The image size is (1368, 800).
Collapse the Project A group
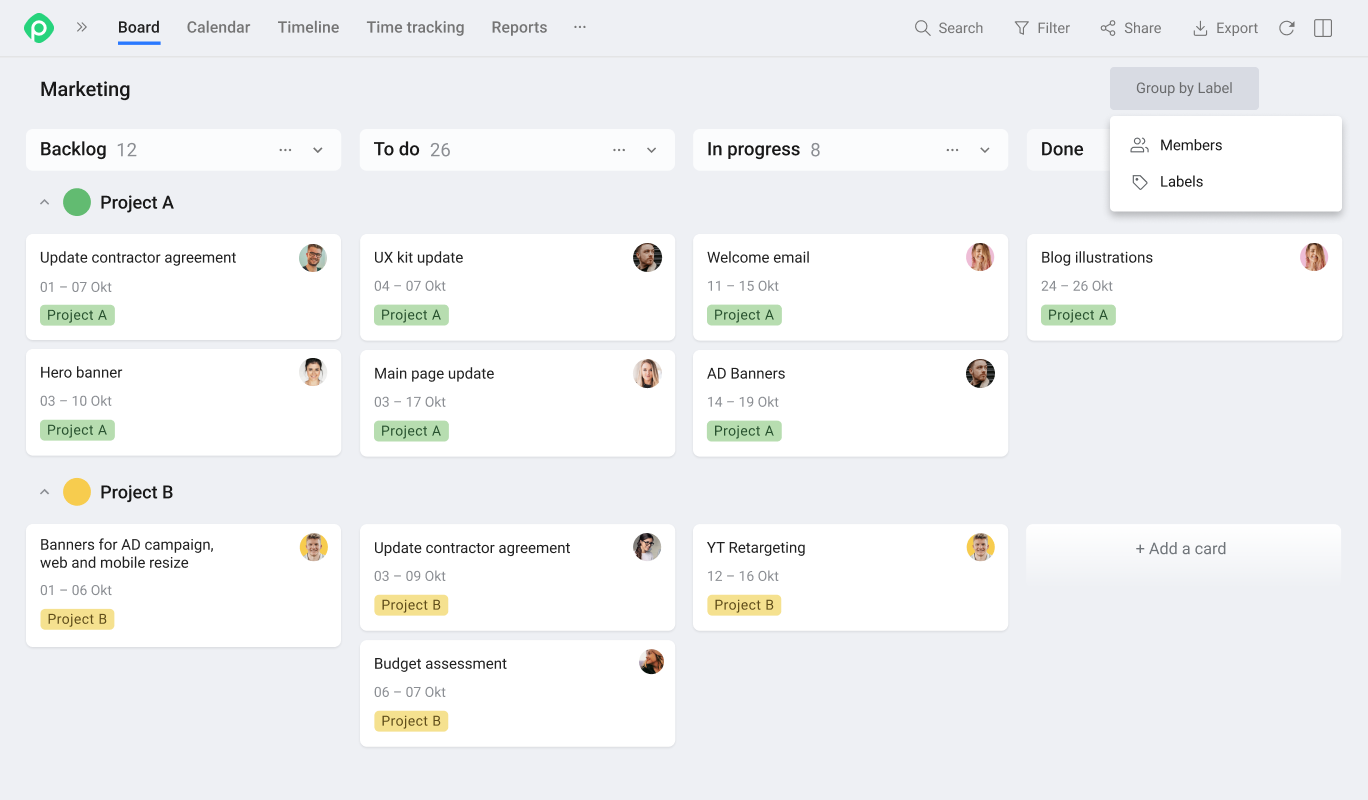coord(44,203)
